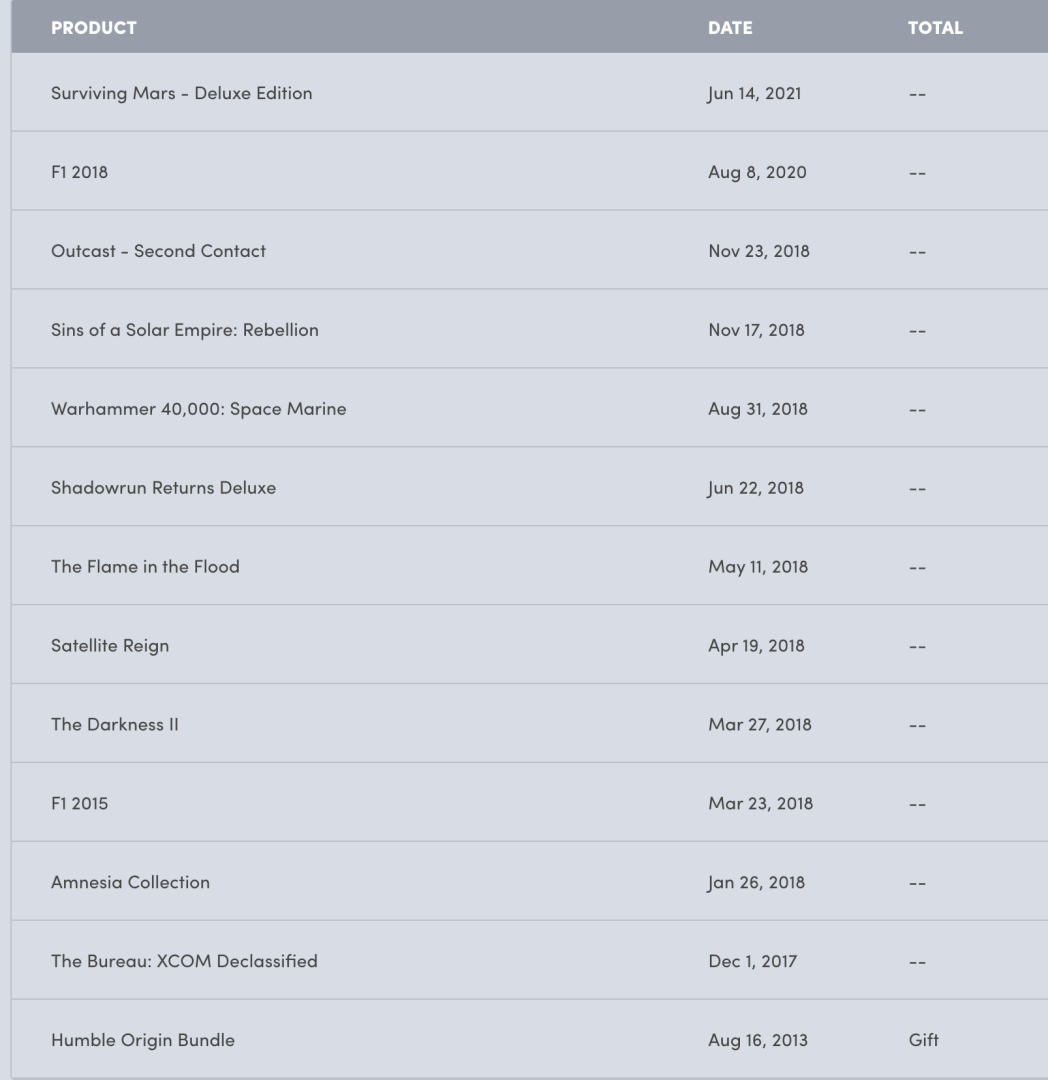Image resolution: width=1048 pixels, height=1080 pixels.
Task: Select The Flame in the Flood row
Action: [x=145, y=567]
